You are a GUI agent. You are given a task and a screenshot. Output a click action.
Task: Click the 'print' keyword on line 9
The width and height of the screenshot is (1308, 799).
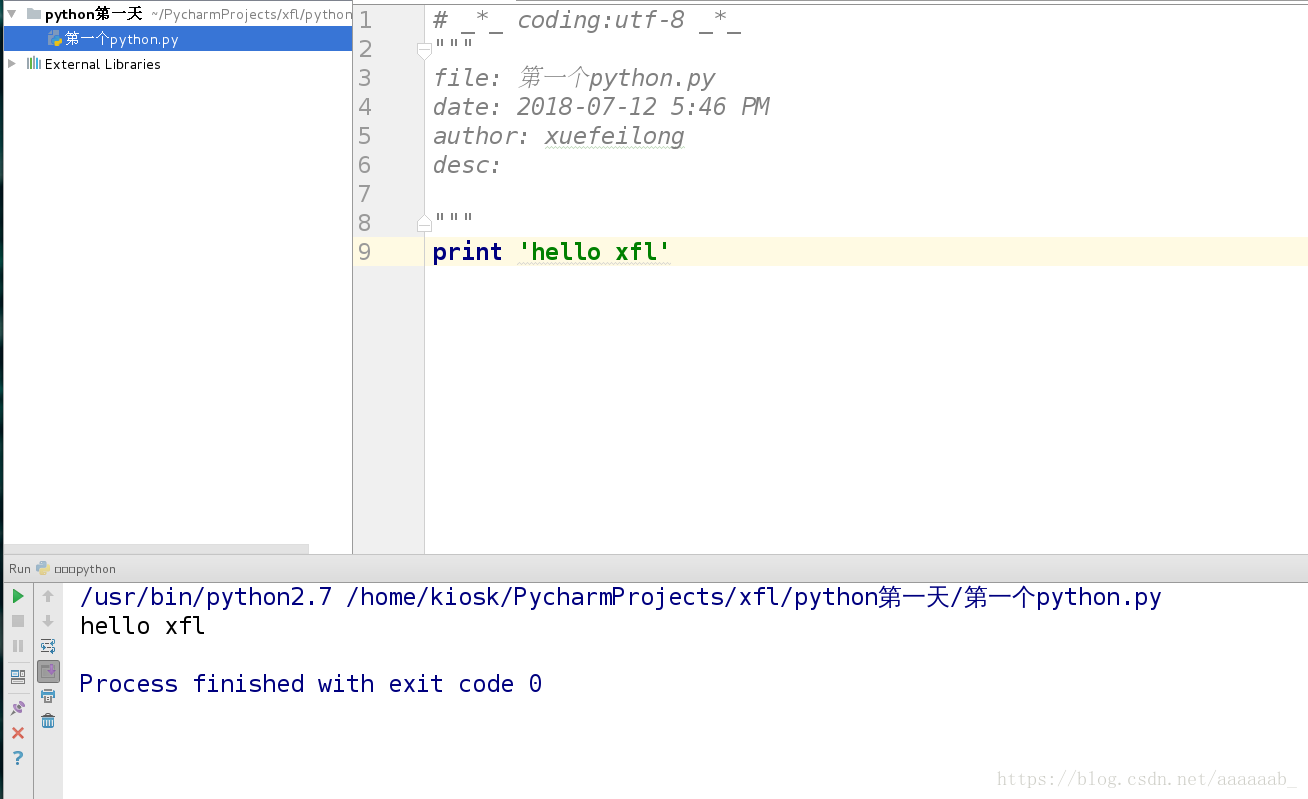pyautogui.click(x=467, y=252)
